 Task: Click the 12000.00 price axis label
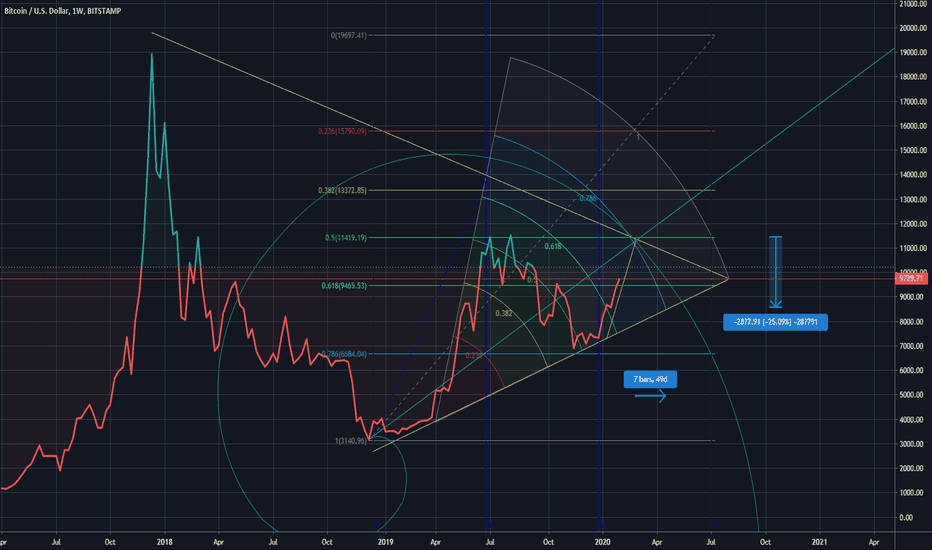click(912, 224)
